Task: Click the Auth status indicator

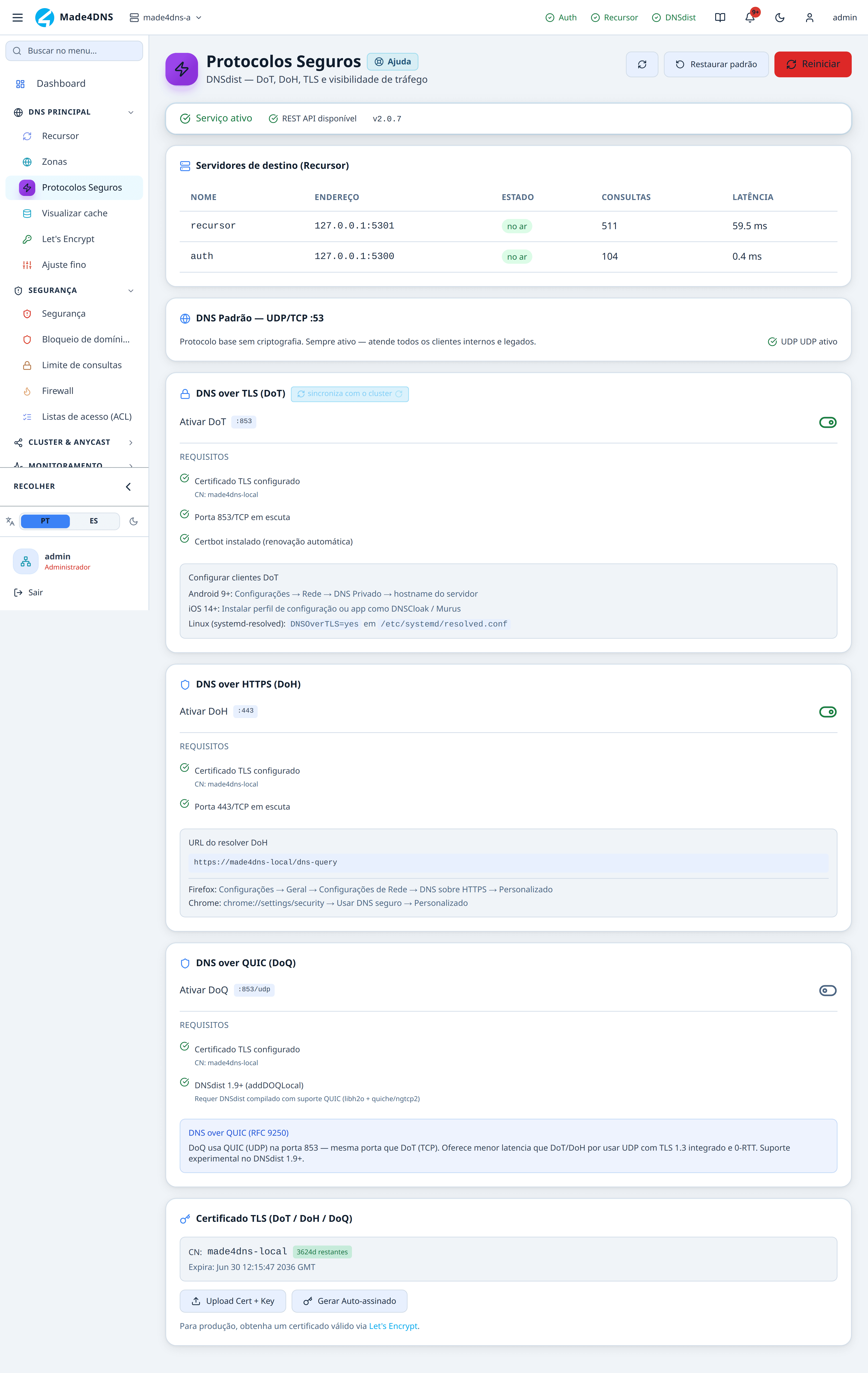Action: click(561, 18)
